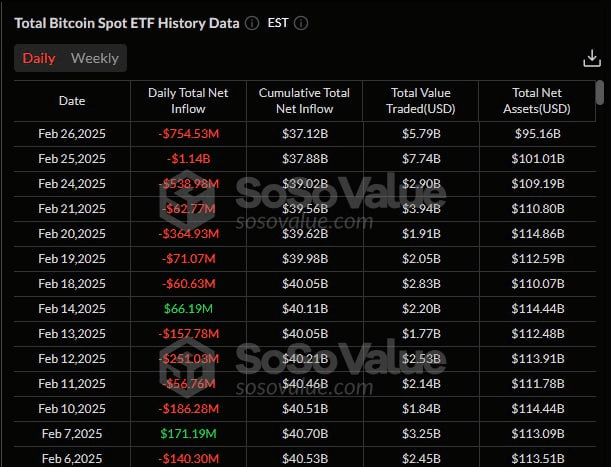Click Cumulative Total Net Inflow header
Screen dimensions: 611x467
[x=304, y=101]
